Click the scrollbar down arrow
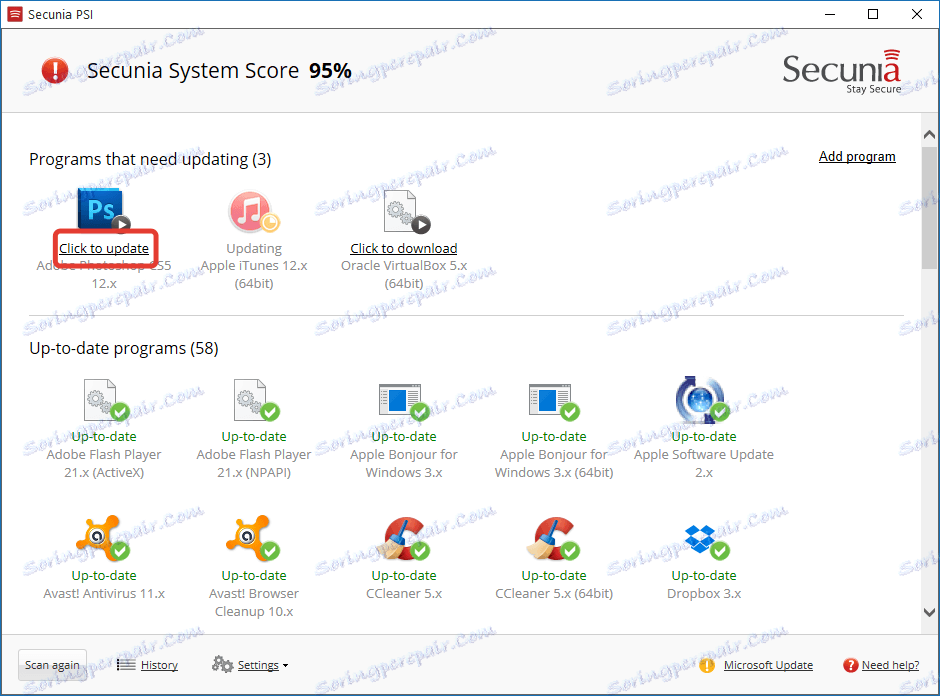 tap(929, 613)
